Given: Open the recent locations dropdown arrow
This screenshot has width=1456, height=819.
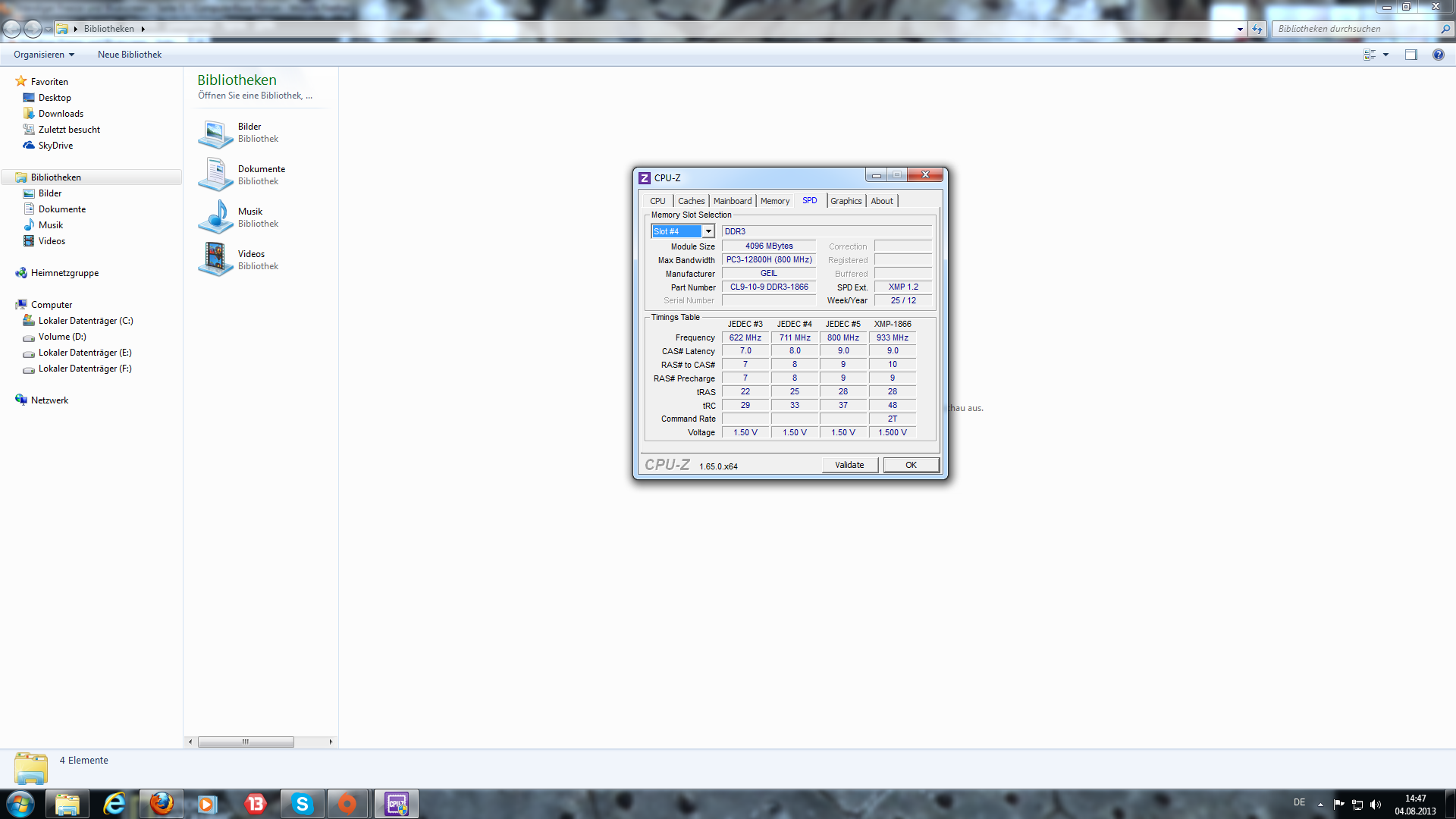Looking at the screenshot, I should pos(48,30).
